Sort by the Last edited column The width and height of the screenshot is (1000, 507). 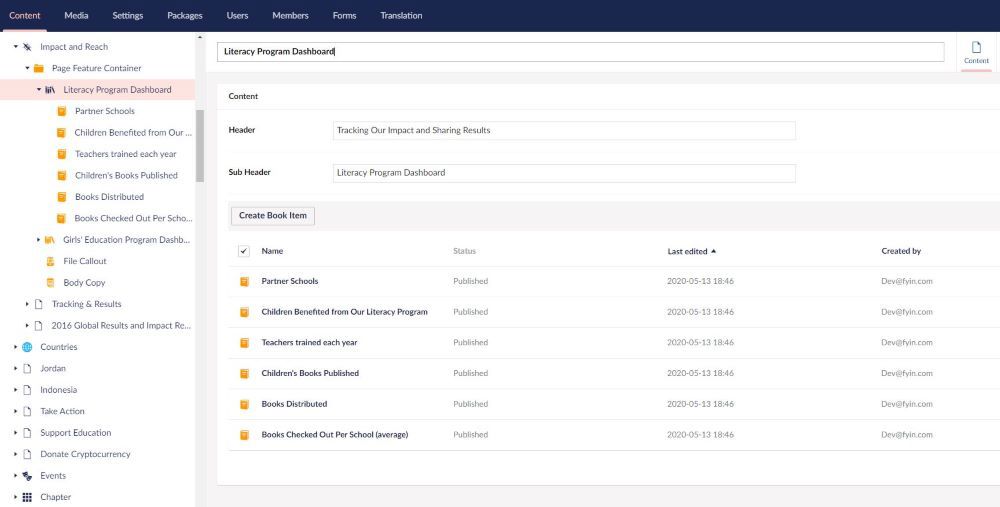691,251
